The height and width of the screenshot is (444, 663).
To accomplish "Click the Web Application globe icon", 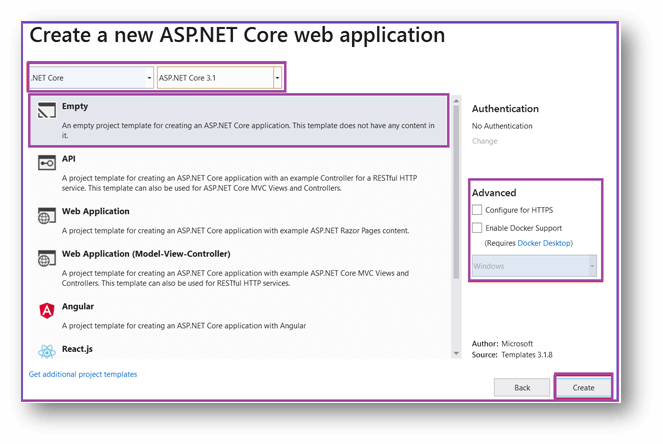I will 47,216.
